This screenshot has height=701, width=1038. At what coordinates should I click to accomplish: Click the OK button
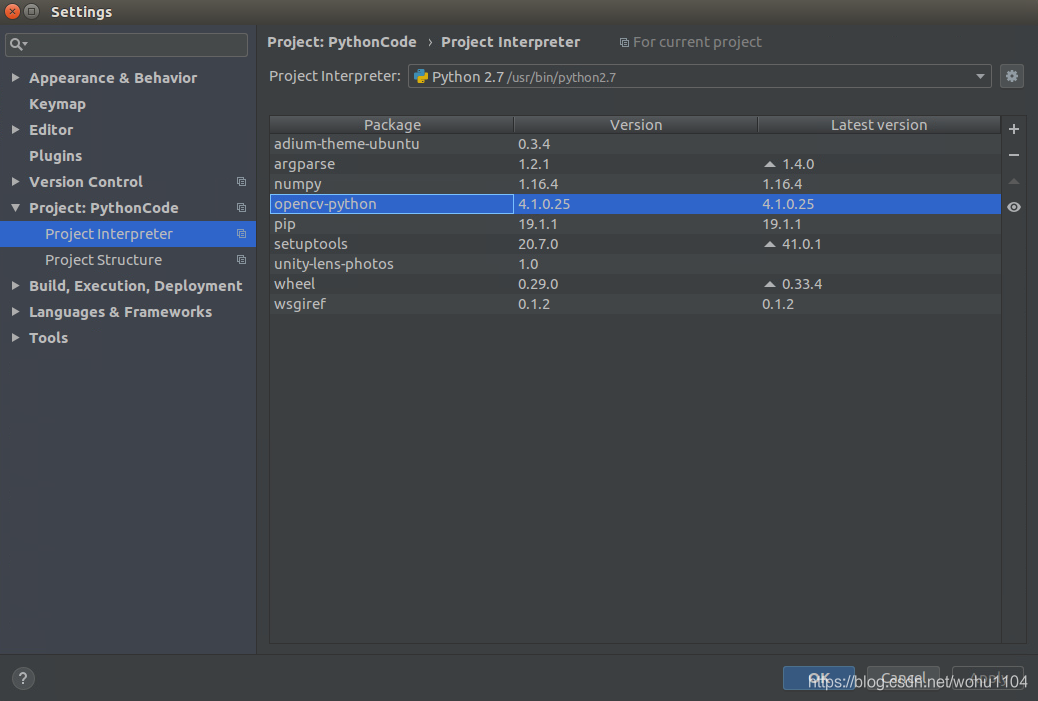click(x=819, y=678)
